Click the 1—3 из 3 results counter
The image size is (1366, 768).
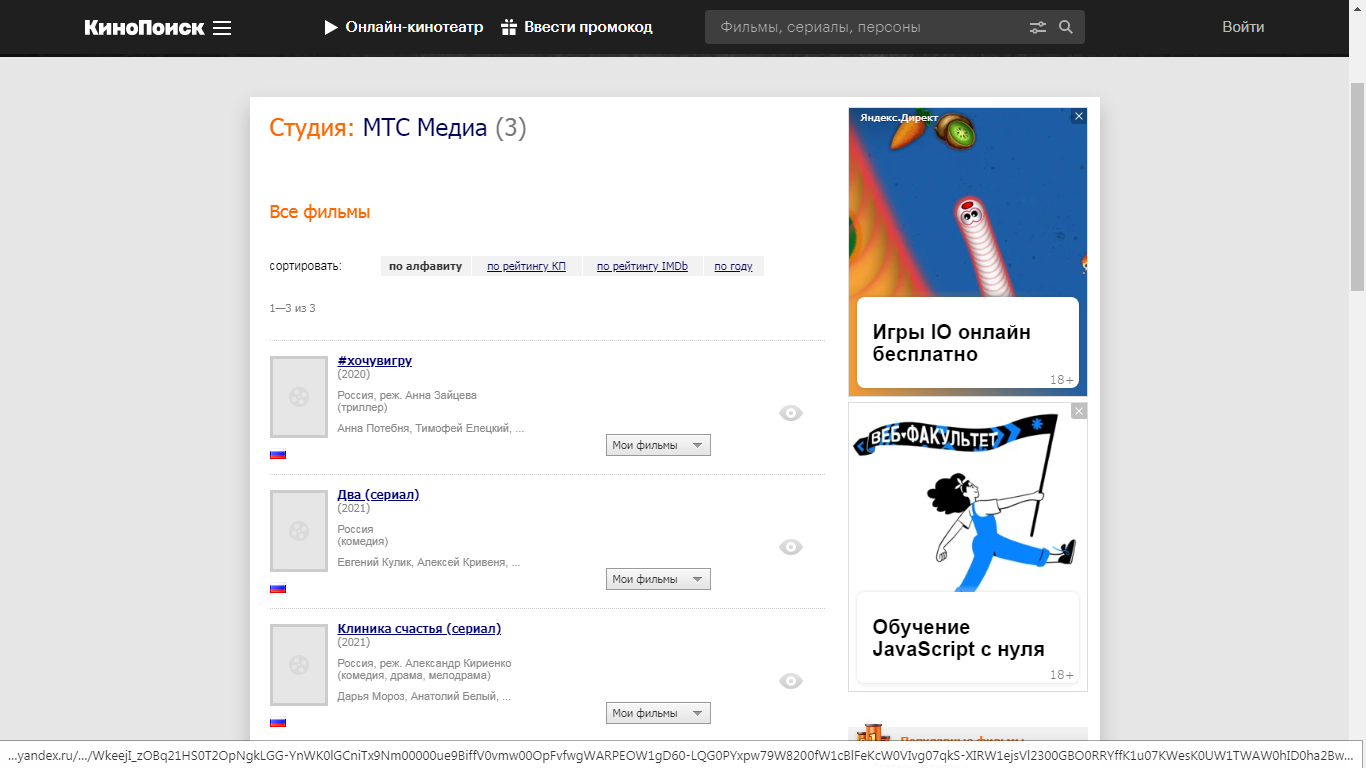[292, 308]
